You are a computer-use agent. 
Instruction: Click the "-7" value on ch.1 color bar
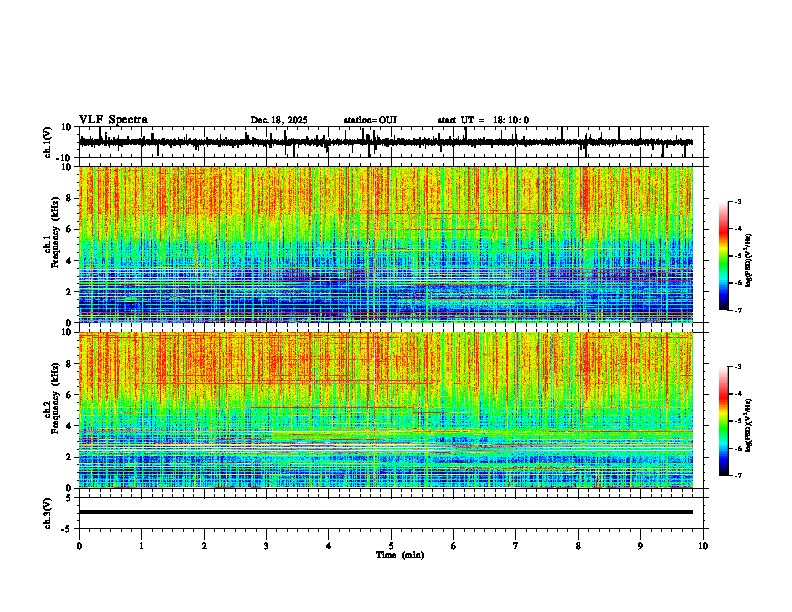(x=737, y=310)
